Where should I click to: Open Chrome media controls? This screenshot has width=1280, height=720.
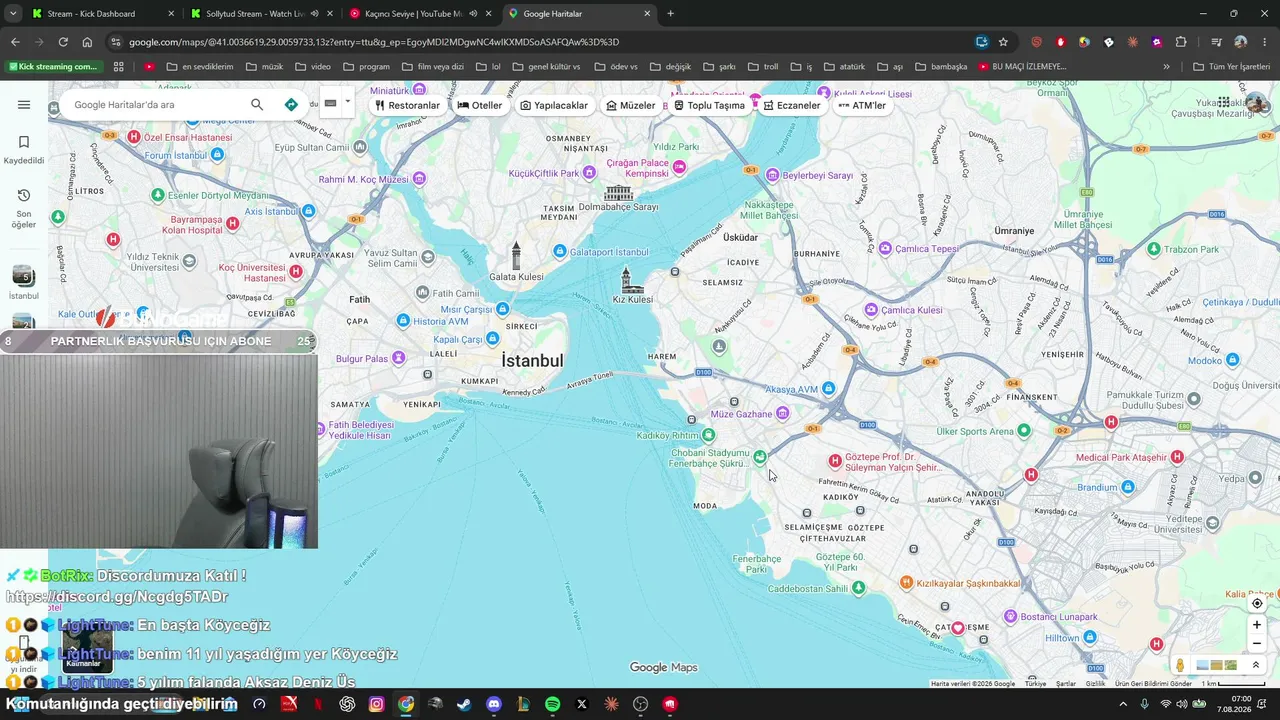pyautogui.click(x=1216, y=42)
